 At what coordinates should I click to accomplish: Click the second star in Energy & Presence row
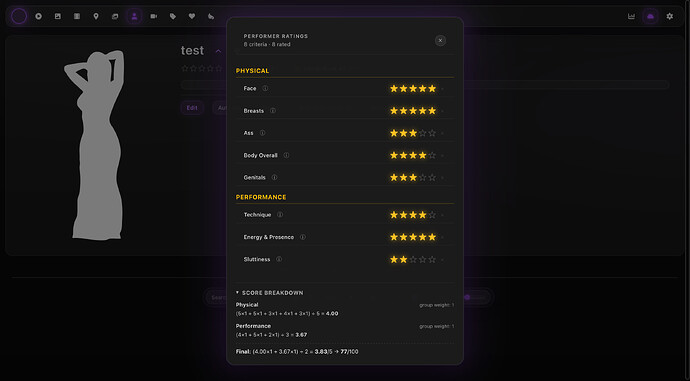(404, 237)
